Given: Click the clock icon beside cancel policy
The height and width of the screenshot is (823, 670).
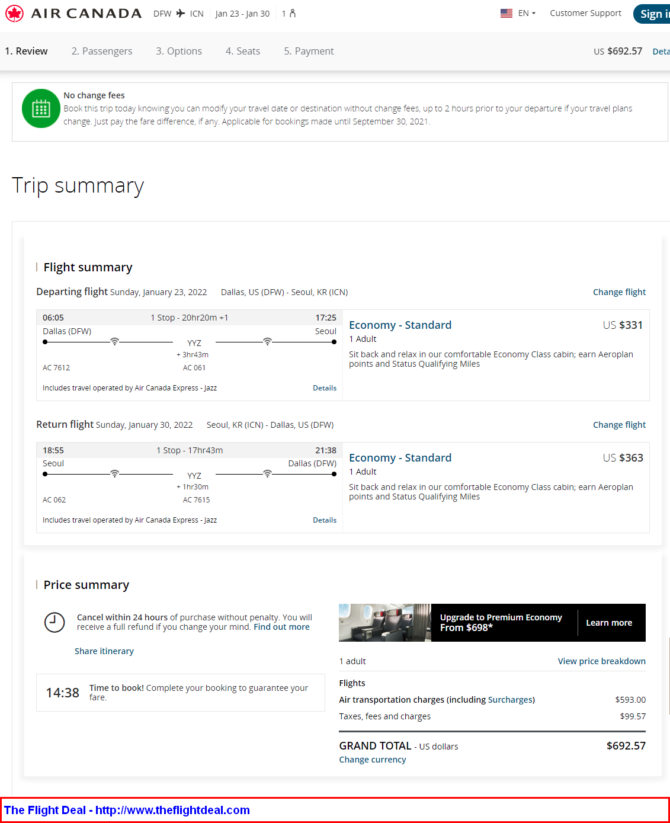Looking at the screenshot, I should [55, 622].
